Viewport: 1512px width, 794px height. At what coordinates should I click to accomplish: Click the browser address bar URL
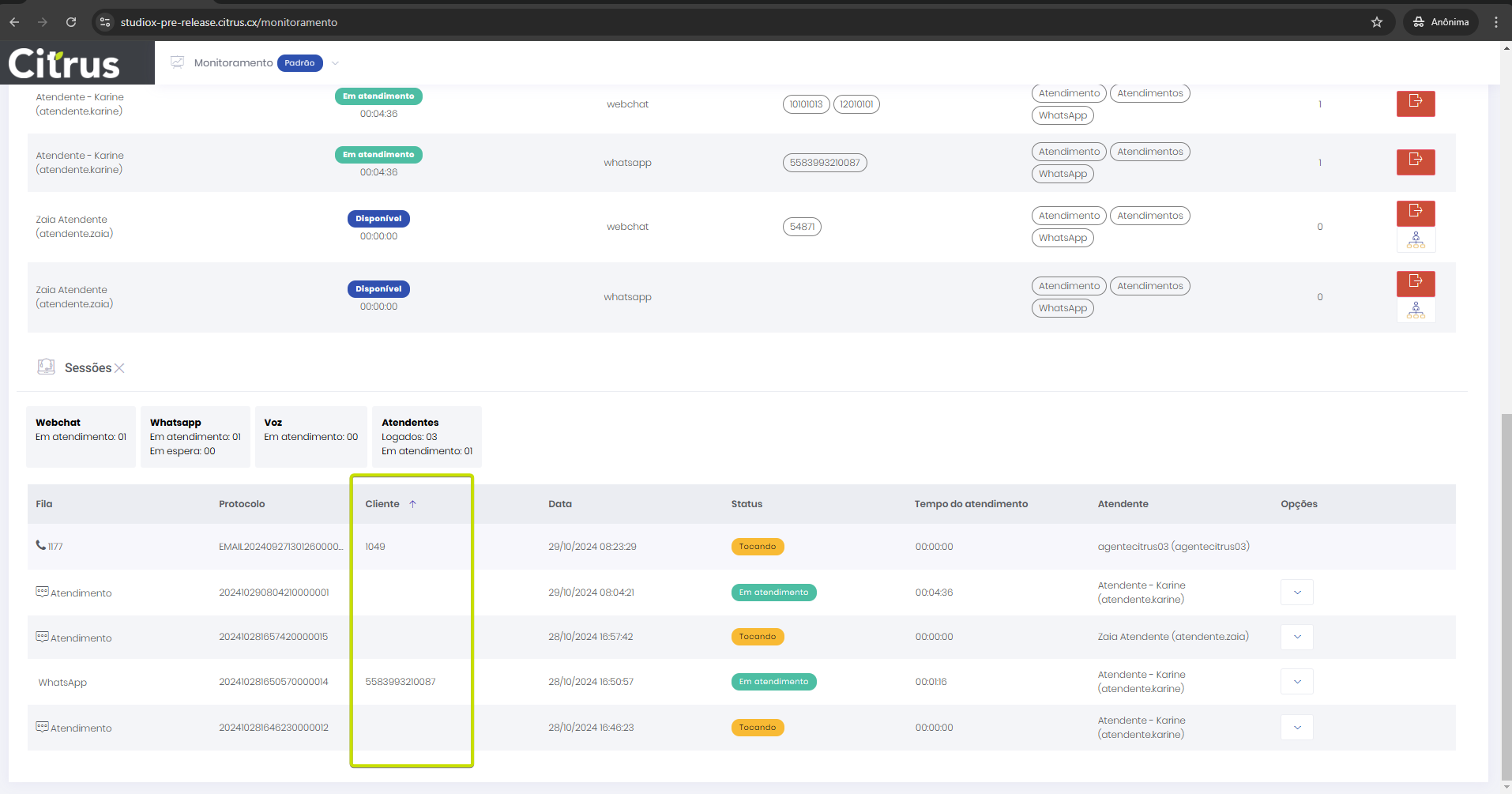tap(229, 22)
